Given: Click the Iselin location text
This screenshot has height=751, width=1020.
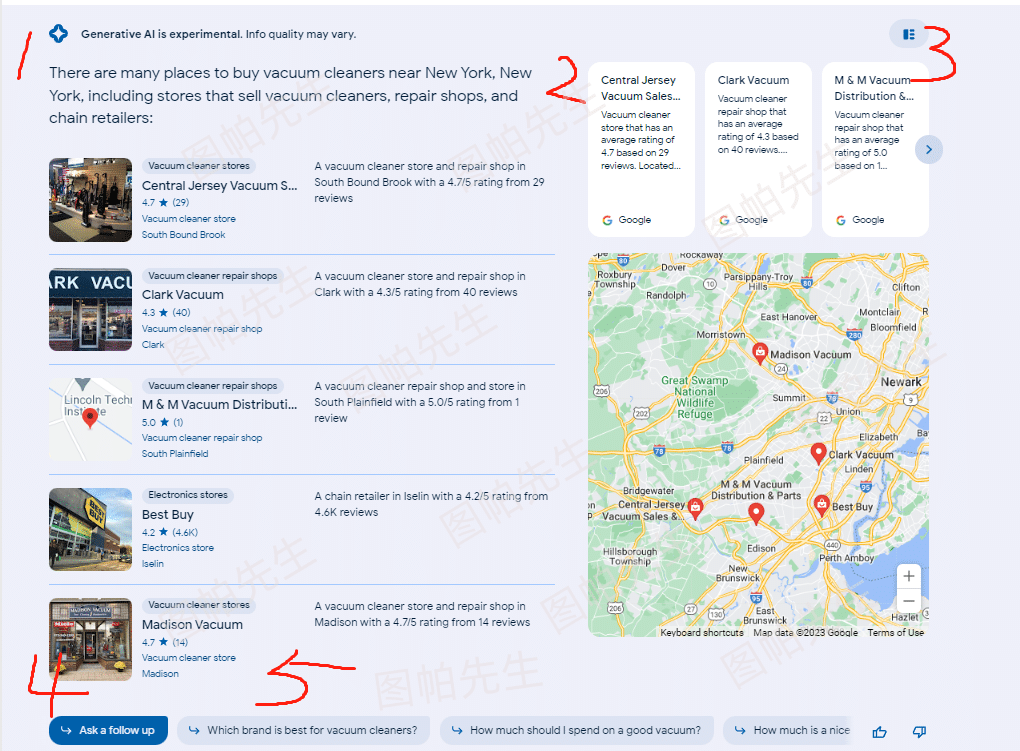Looking at the screenshot, I should [x=153, y=564].
